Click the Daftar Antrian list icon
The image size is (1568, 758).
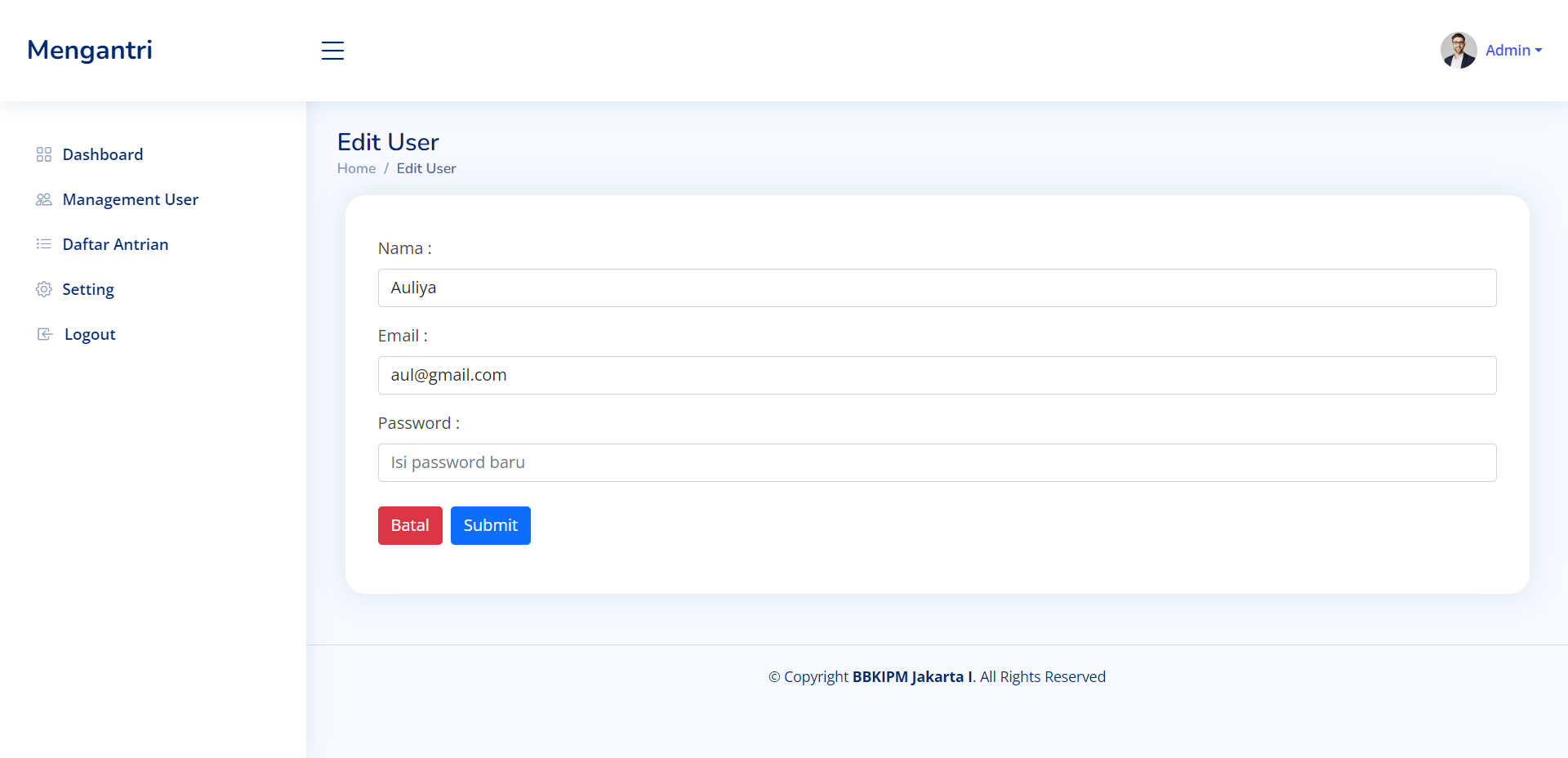pos(44,244)
